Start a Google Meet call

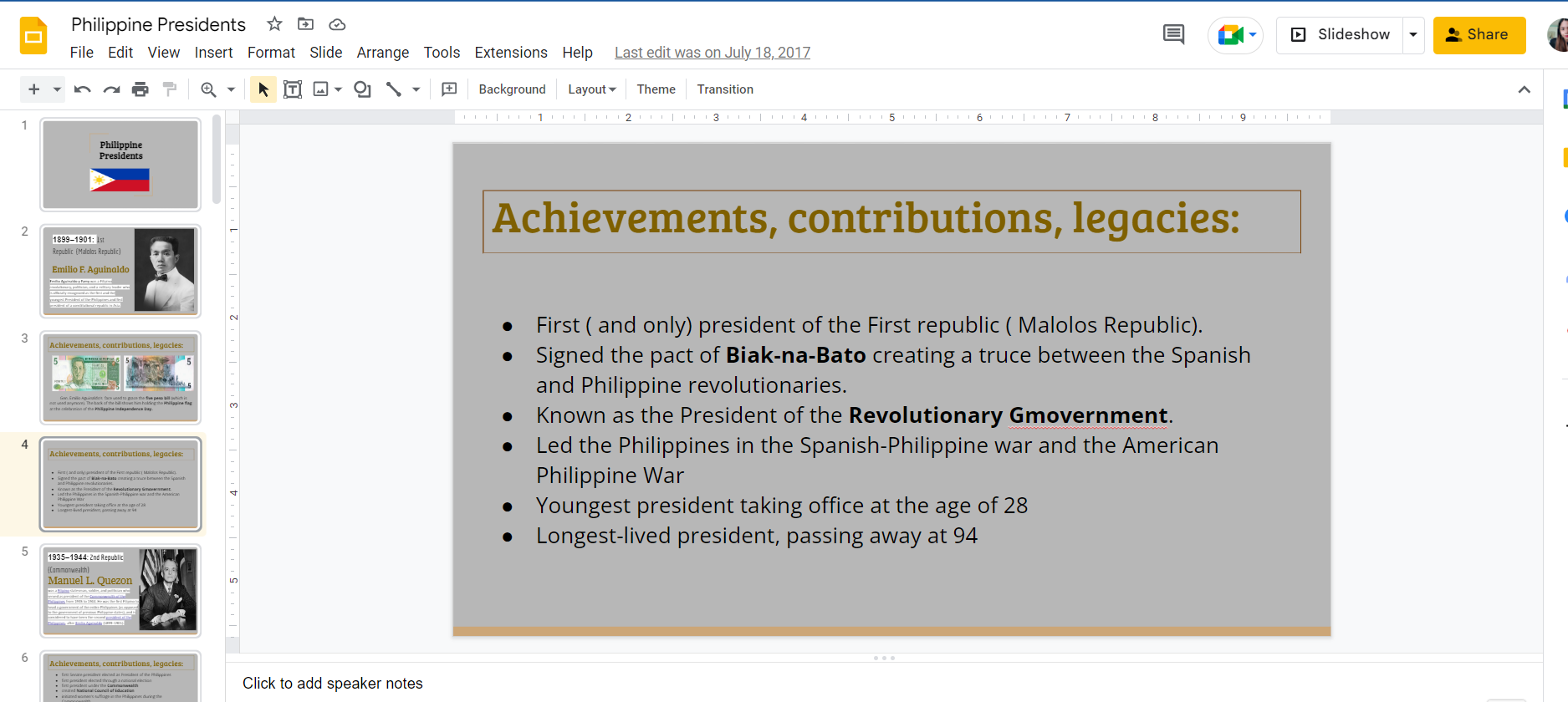pos(1236,35)
